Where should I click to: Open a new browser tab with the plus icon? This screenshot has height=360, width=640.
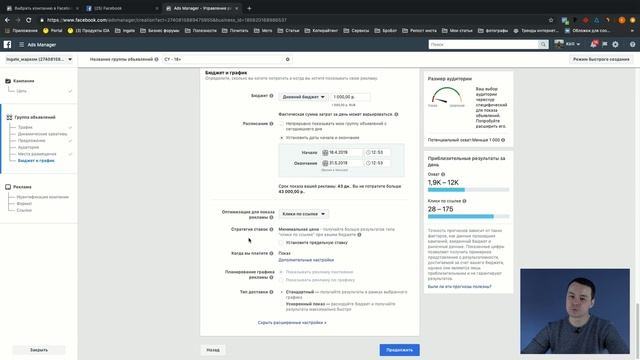249,8
